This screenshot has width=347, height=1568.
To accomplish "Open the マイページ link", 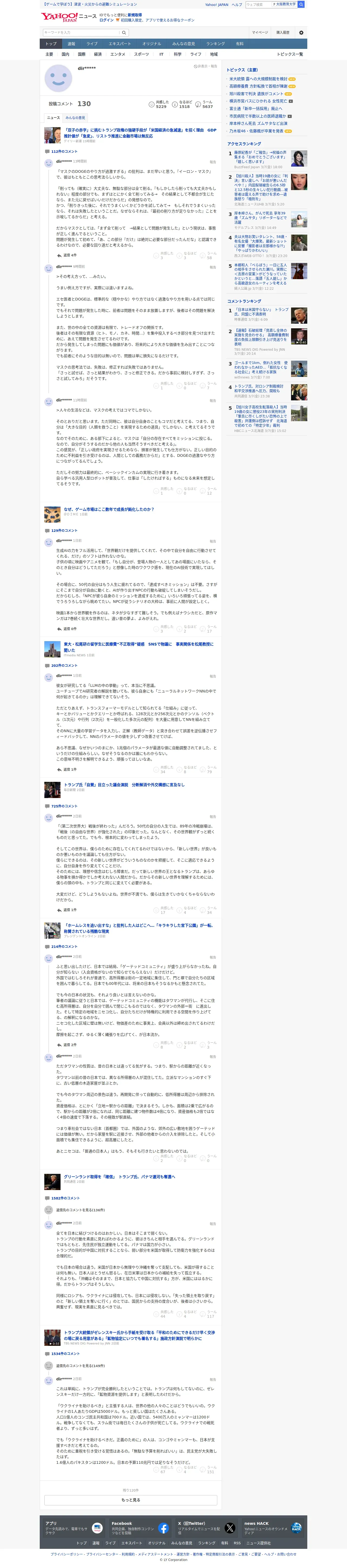I will click(260, 33).
